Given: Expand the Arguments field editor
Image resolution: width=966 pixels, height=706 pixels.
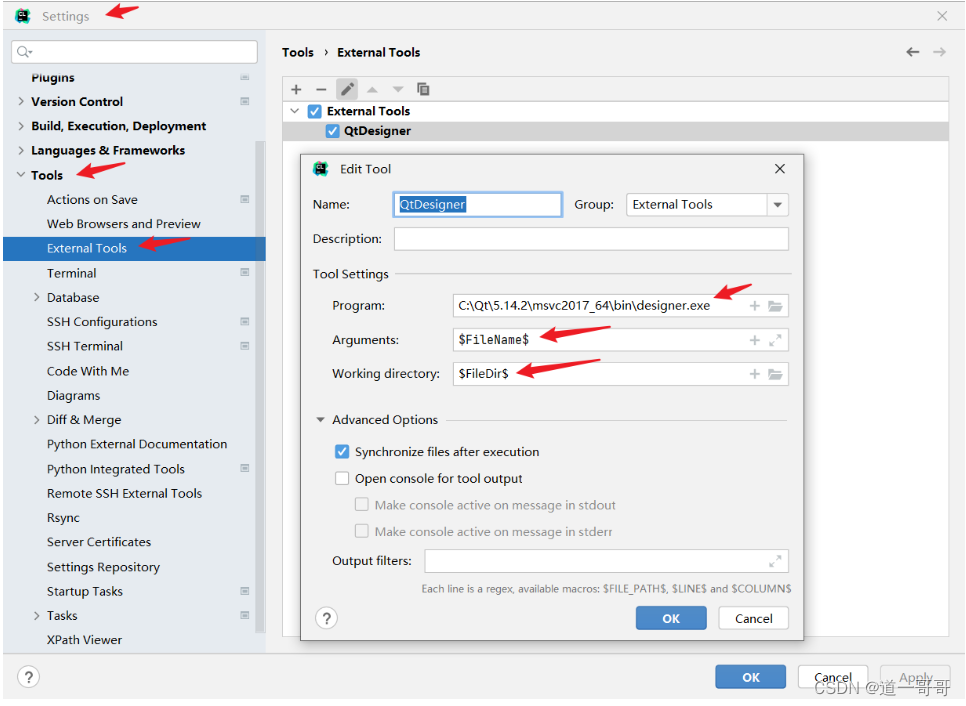Looking at the screenshot, I should pos(775,340).
